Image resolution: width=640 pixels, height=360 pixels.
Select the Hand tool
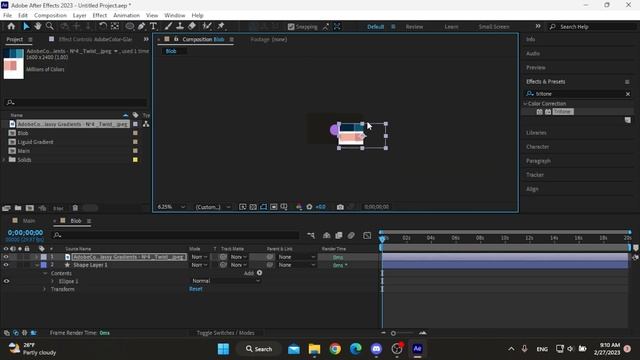click(x=38, y=26)
